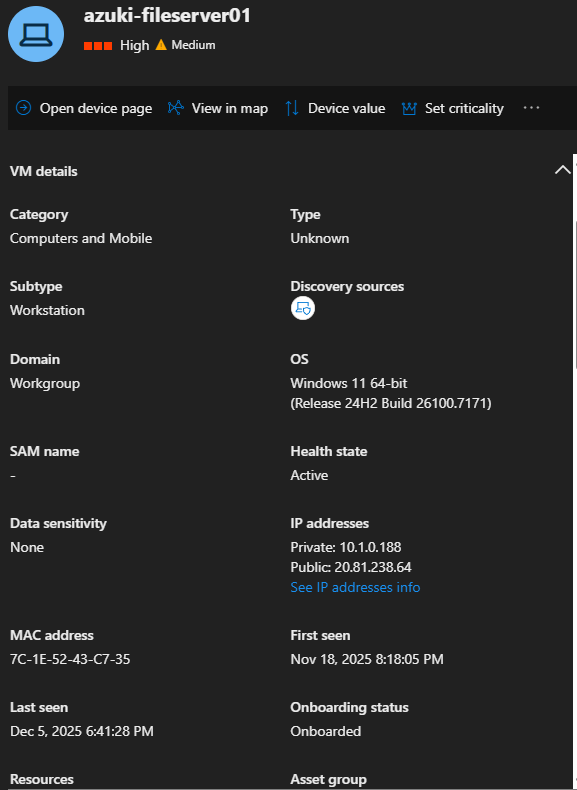This screenshot has width=577, height=790.
Task: Click the Open device page arrow icon
Action: [23, 108]
